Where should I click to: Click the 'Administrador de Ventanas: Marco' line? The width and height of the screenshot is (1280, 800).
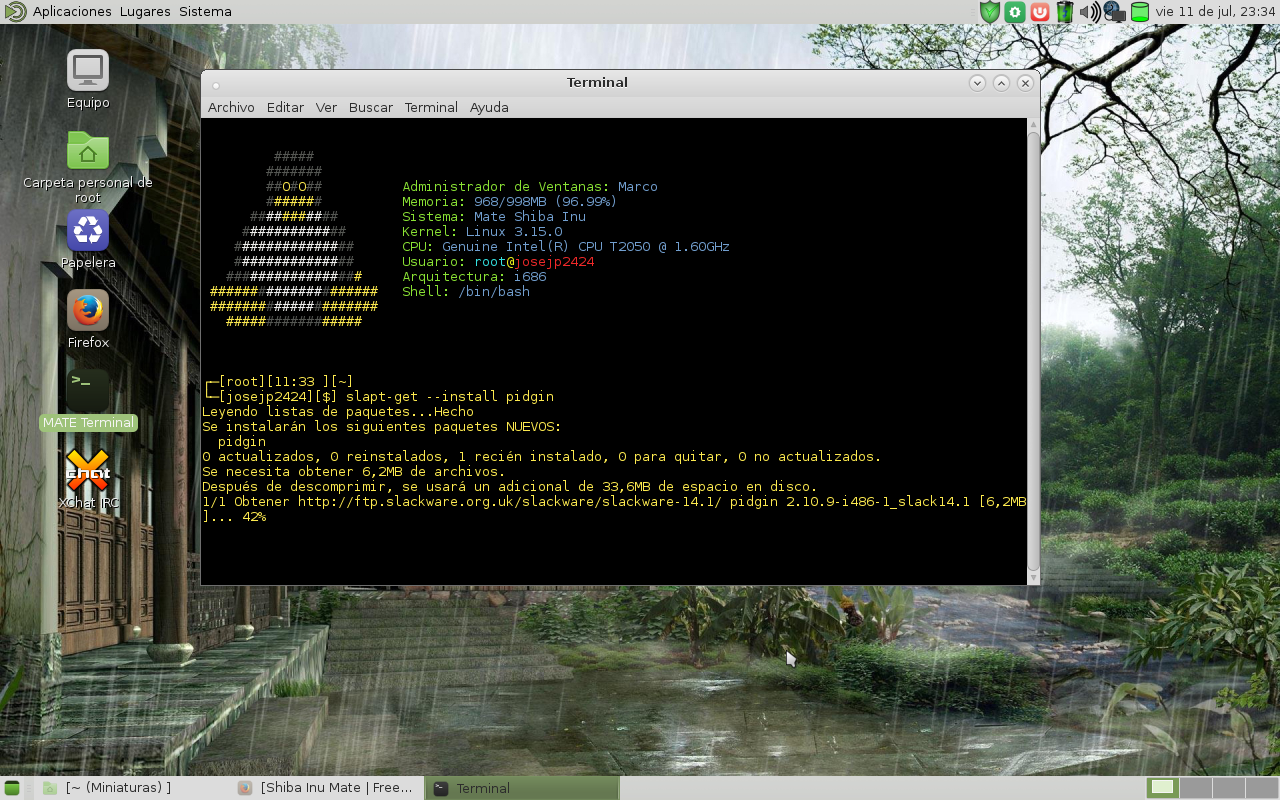530,187
